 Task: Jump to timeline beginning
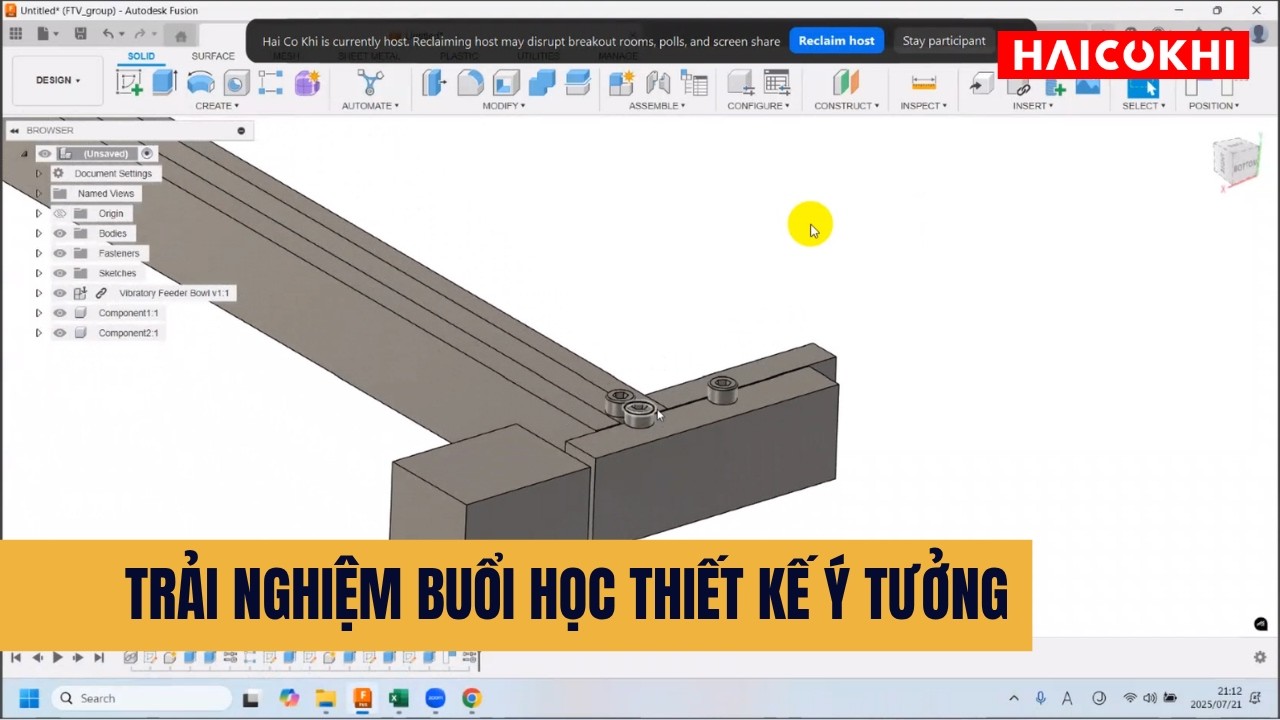click(15, 657)
